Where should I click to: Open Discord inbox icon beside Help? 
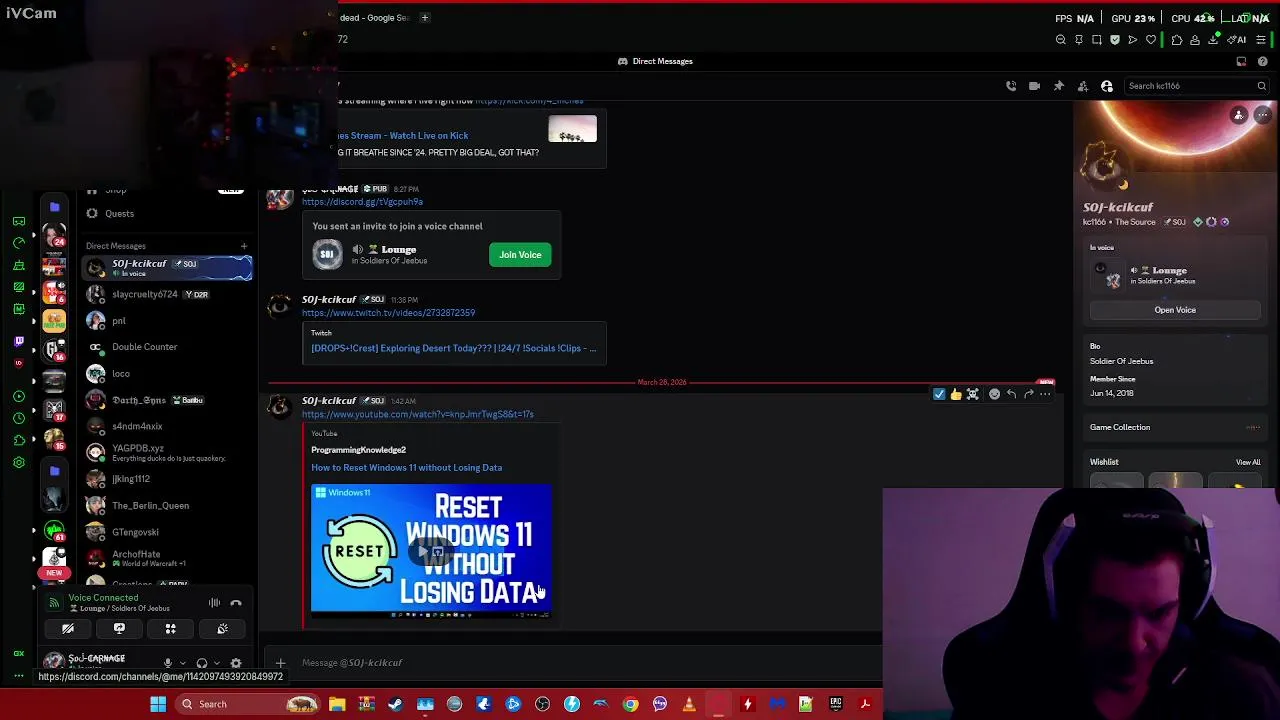tap(1242, 61)
